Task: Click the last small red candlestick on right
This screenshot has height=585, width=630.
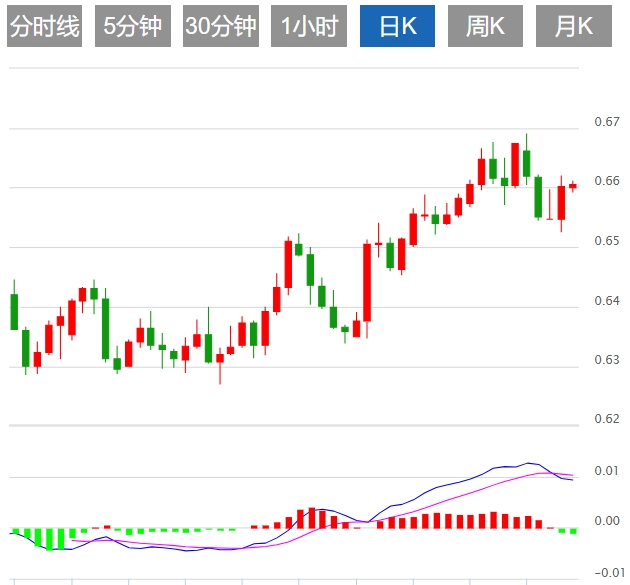Action: click(573, 186)
